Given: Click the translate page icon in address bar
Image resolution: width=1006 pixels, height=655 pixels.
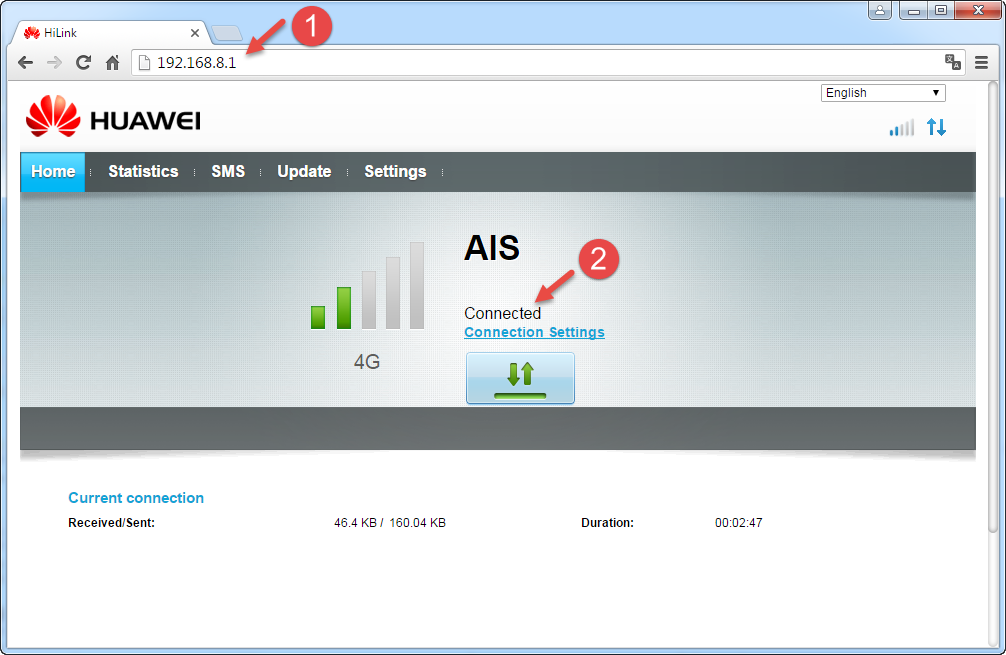Looking at the screenshot, I should click(953, 62).
